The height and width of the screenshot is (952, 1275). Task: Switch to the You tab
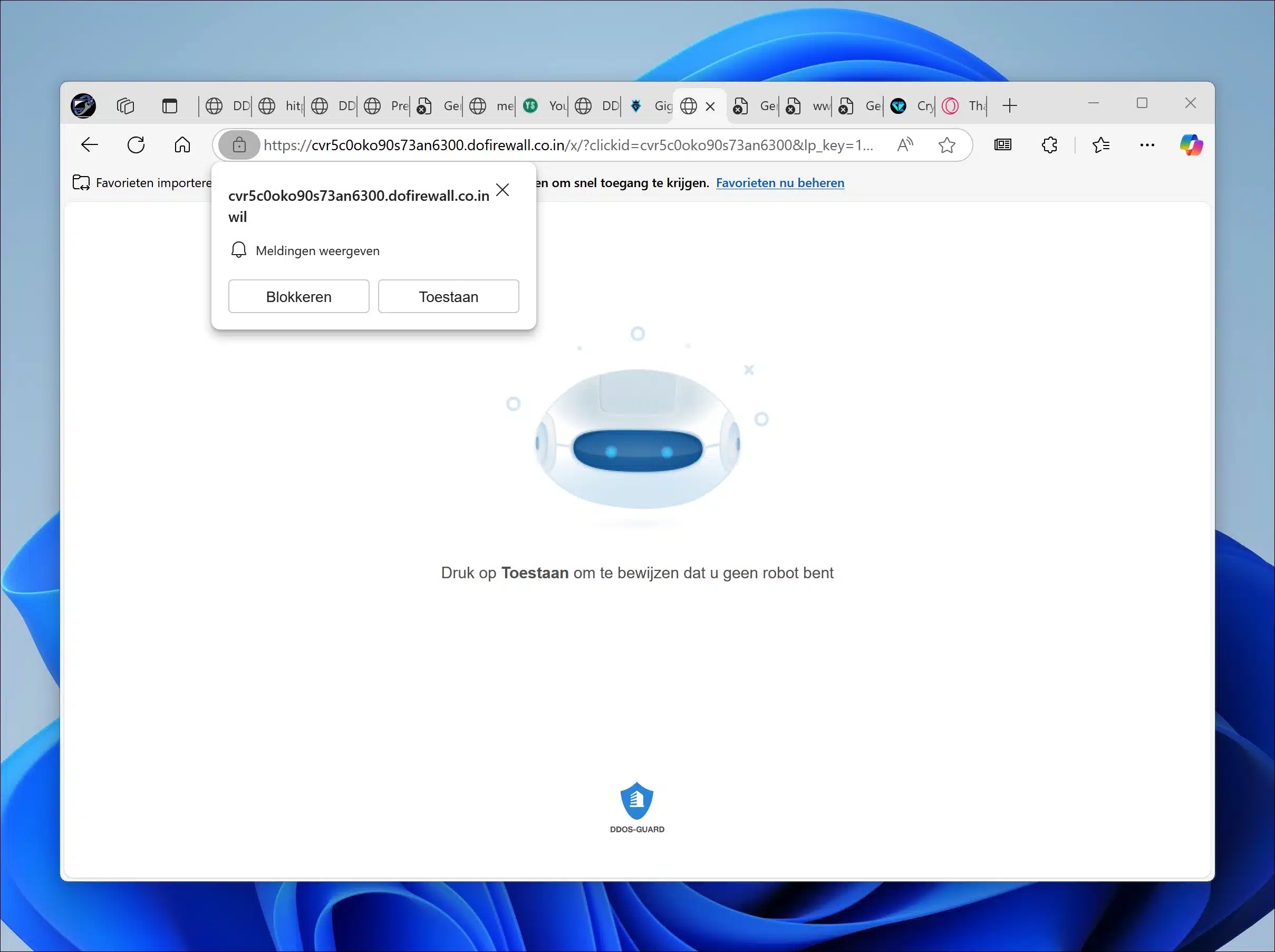[544, 106]
